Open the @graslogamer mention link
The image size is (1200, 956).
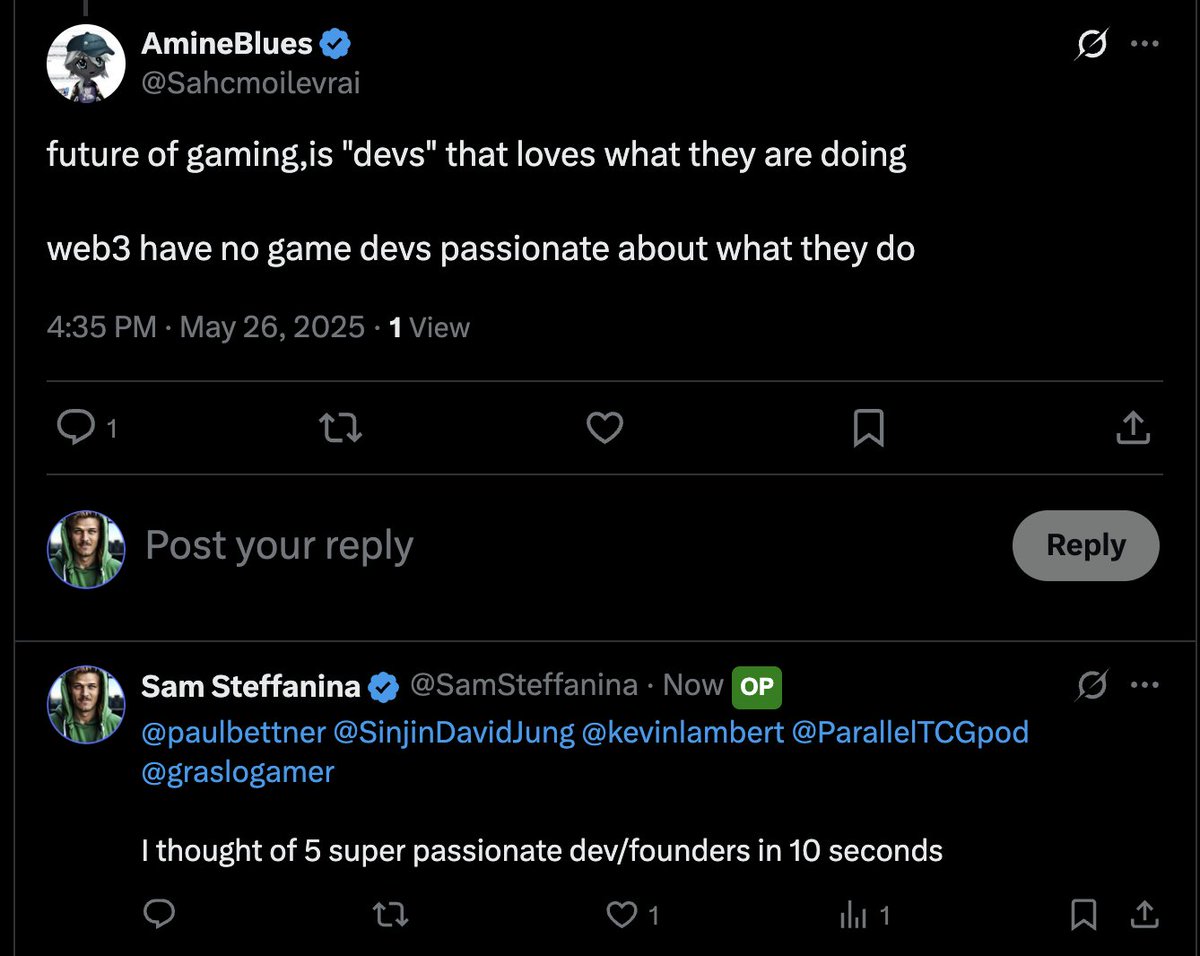pyautogui.click(x=238, y=772)
